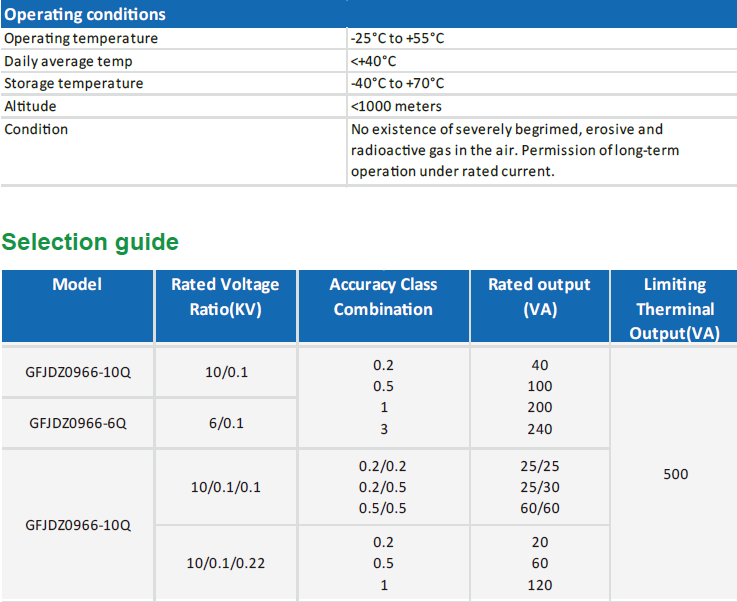737x602 pixels.
Task: Click the '<+40°C' value cell
Action: [x=373, y=61]
